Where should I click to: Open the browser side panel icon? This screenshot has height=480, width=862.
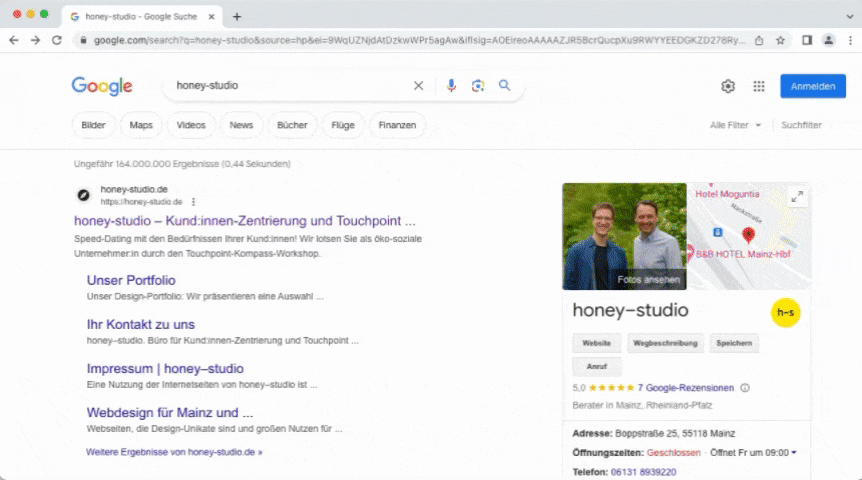[x=807, y=40]
